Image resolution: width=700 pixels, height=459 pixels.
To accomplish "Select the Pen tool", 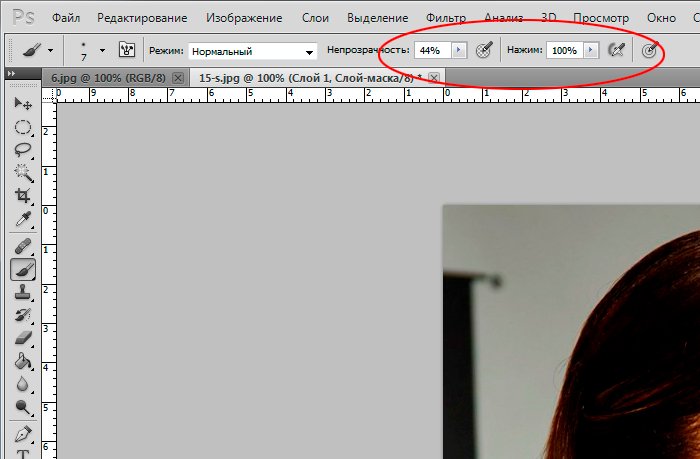I will pyautogui.click(x=23, y=433).
